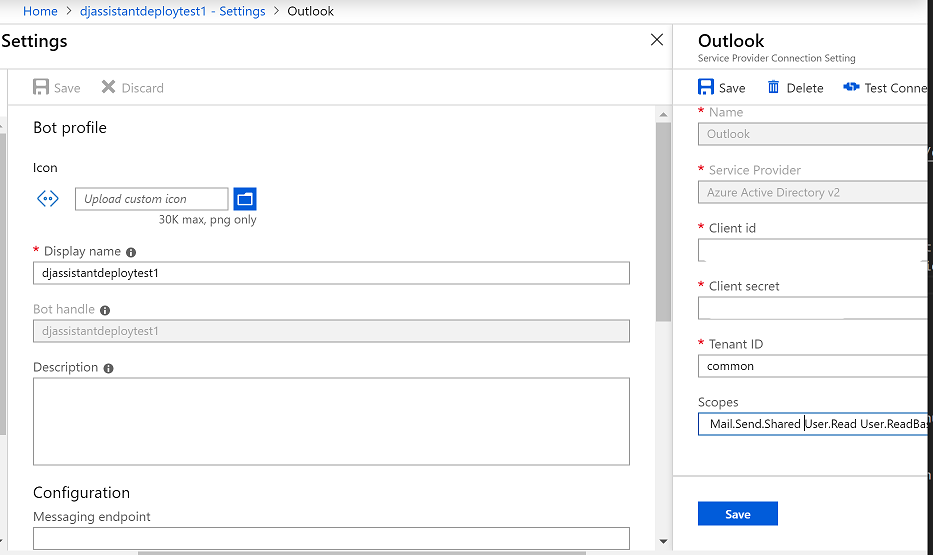Viewport: 933px width, 555px height.
Task: Click the Client id field
Action: point(812,250)
